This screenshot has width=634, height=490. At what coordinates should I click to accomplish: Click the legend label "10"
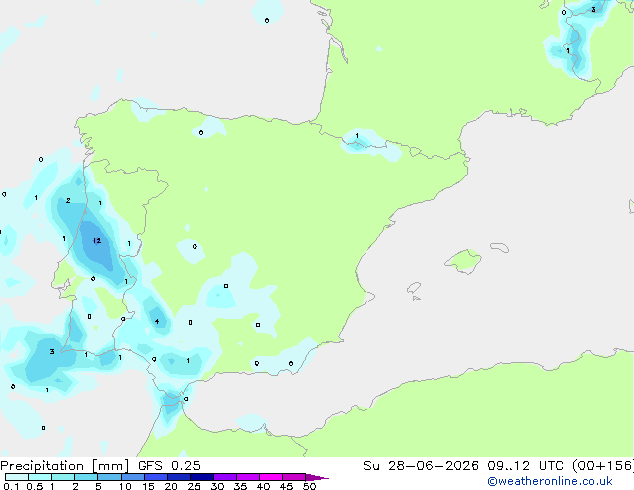(125, 486)
